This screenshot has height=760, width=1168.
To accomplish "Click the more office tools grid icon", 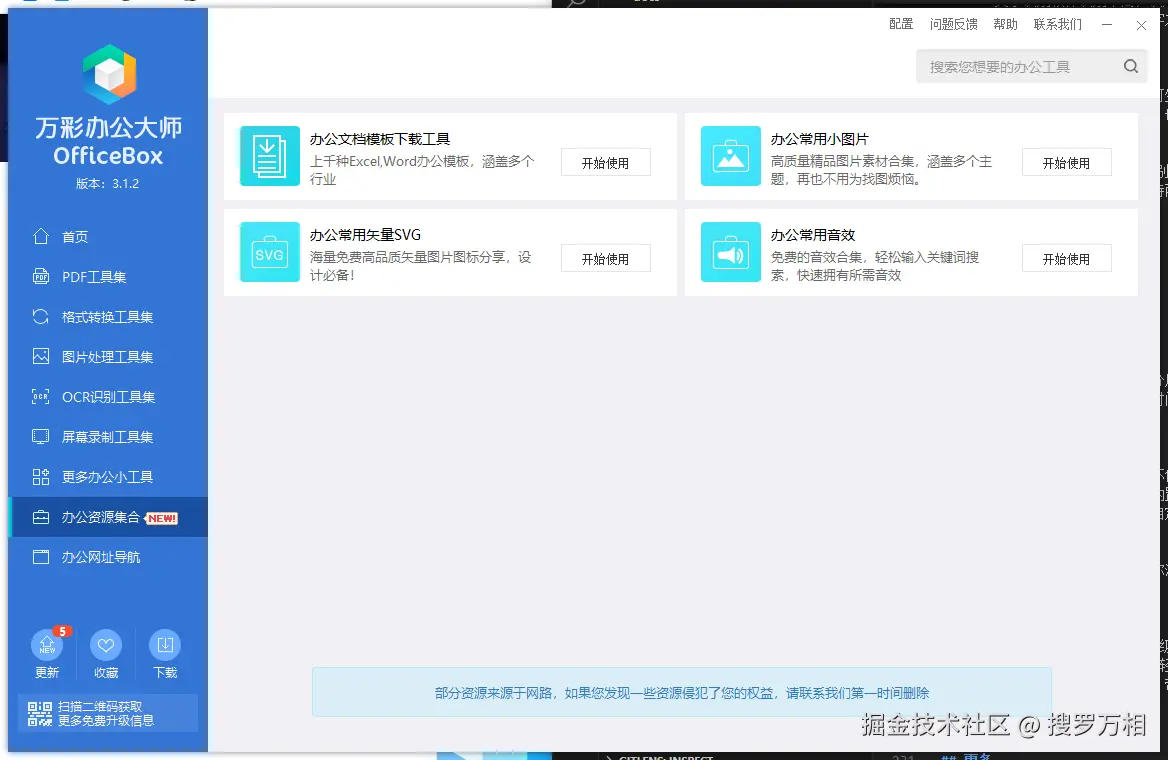I will click(x=41, y=477).
